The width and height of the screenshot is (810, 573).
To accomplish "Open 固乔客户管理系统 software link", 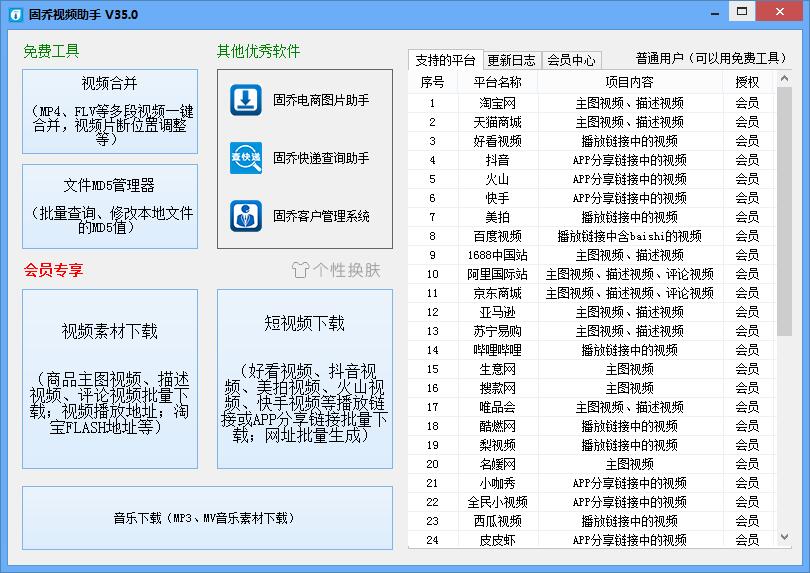I will pyautogui.click(x=321, y=216).
